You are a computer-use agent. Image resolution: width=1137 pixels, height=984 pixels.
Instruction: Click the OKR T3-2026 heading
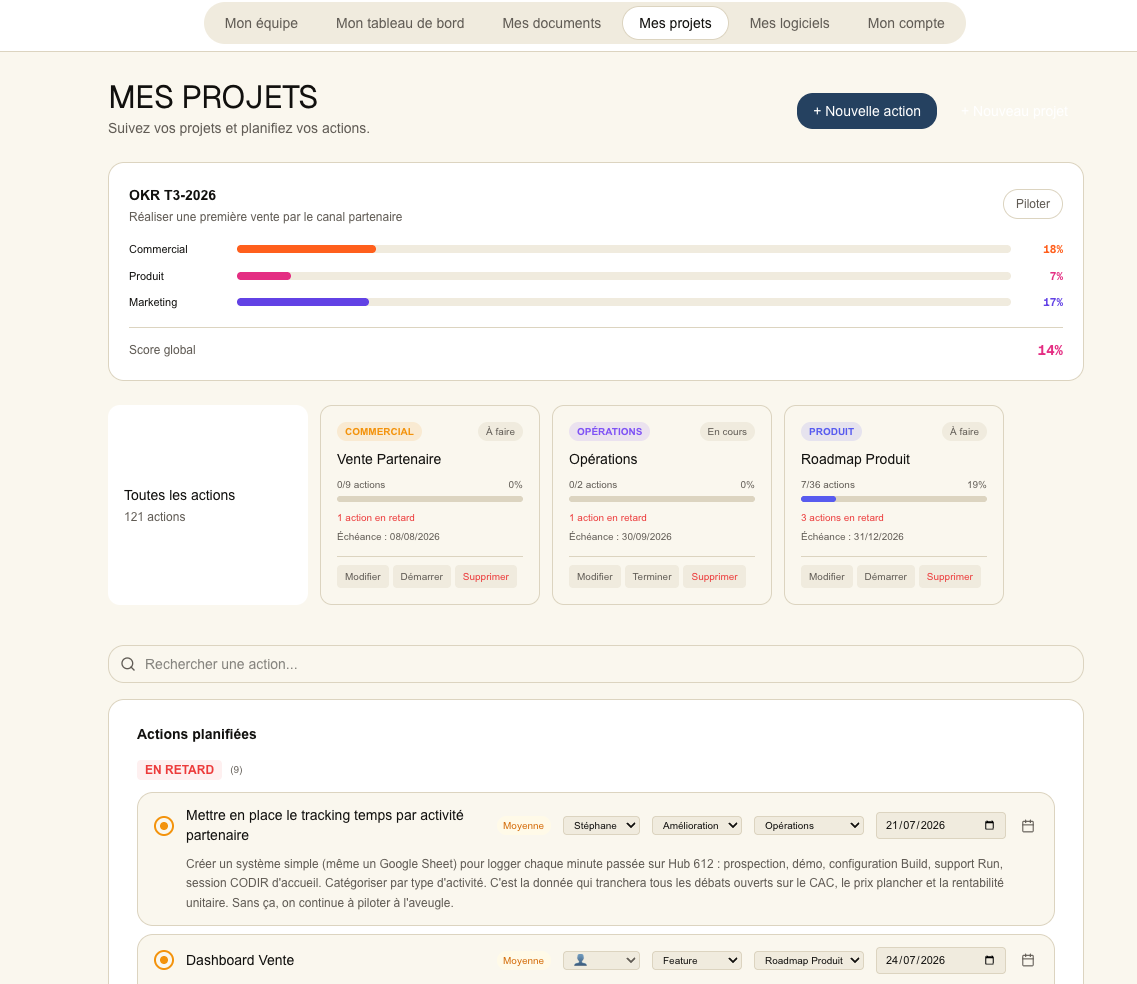[x=173, y=195]
